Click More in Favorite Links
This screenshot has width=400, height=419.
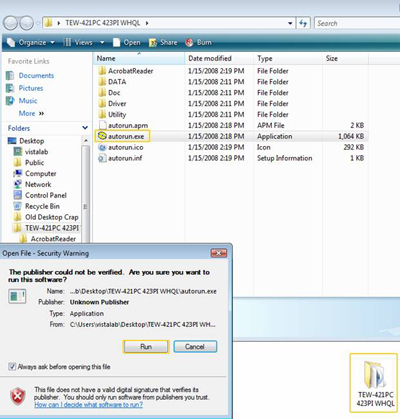(x=31, y=113)
